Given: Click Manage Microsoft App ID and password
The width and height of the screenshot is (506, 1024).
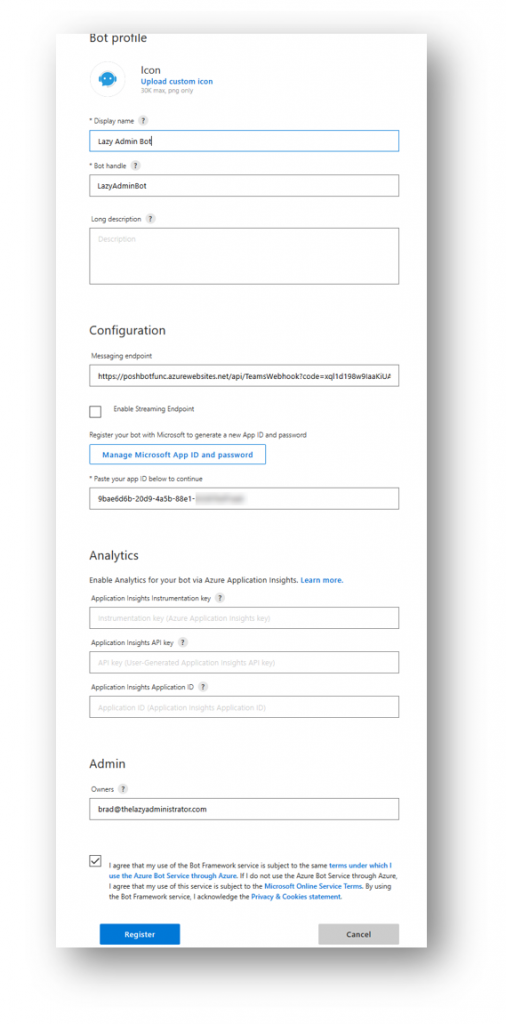Looking at the screenshot, I should coord(178,455).
